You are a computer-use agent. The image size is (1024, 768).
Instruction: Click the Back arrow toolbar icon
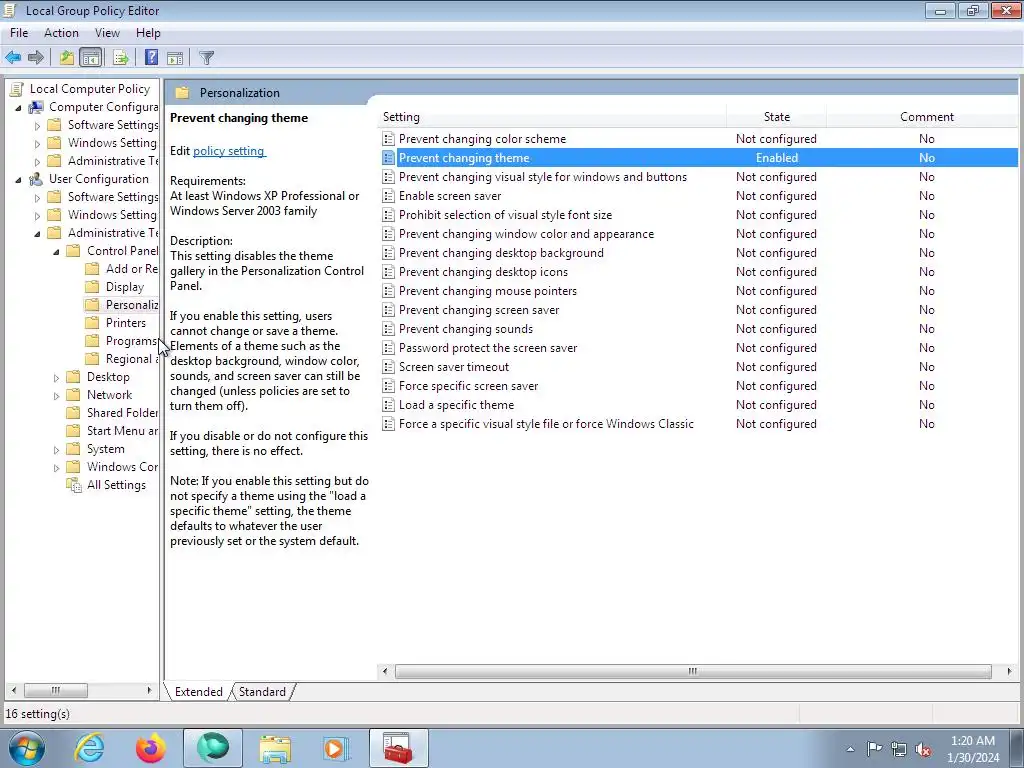tap(13, 57)
